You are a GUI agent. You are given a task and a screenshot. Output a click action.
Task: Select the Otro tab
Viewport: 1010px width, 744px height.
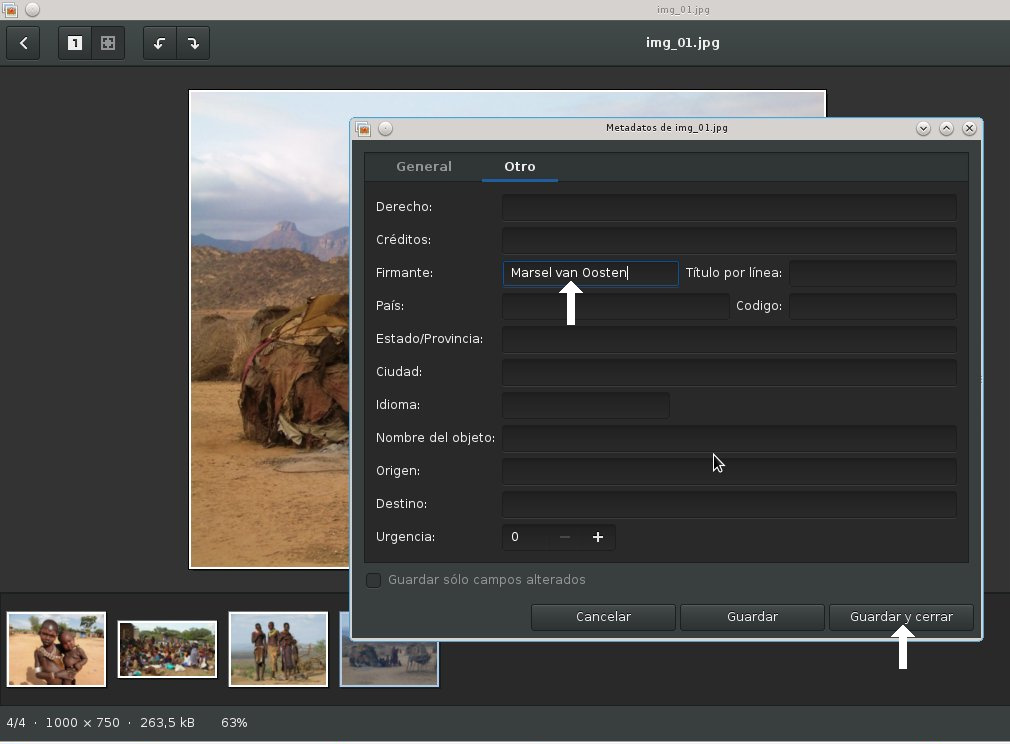tap(520, 167)
